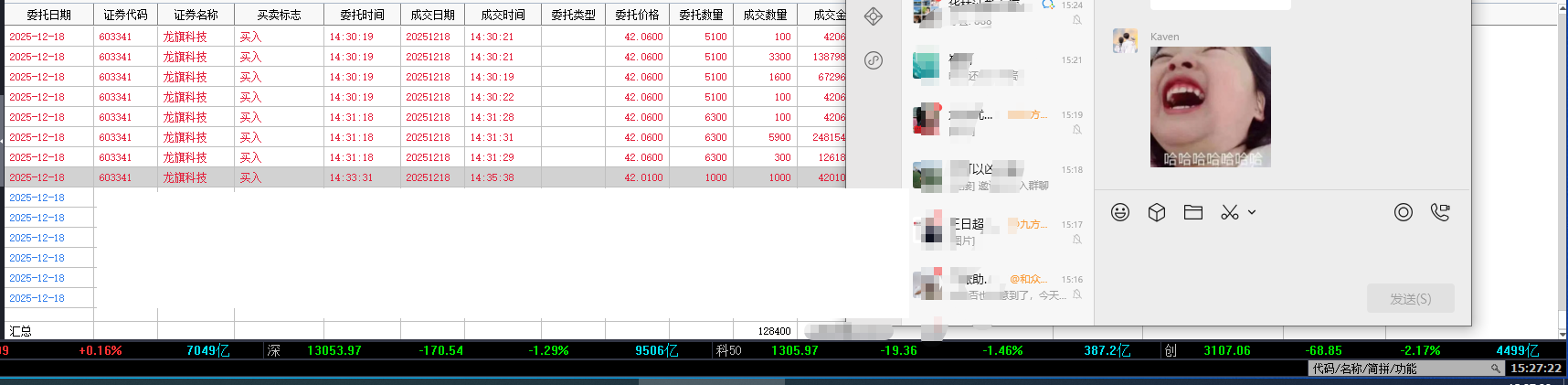
Task: Click the filled quantity cell 3300
Action: (765, 57)
